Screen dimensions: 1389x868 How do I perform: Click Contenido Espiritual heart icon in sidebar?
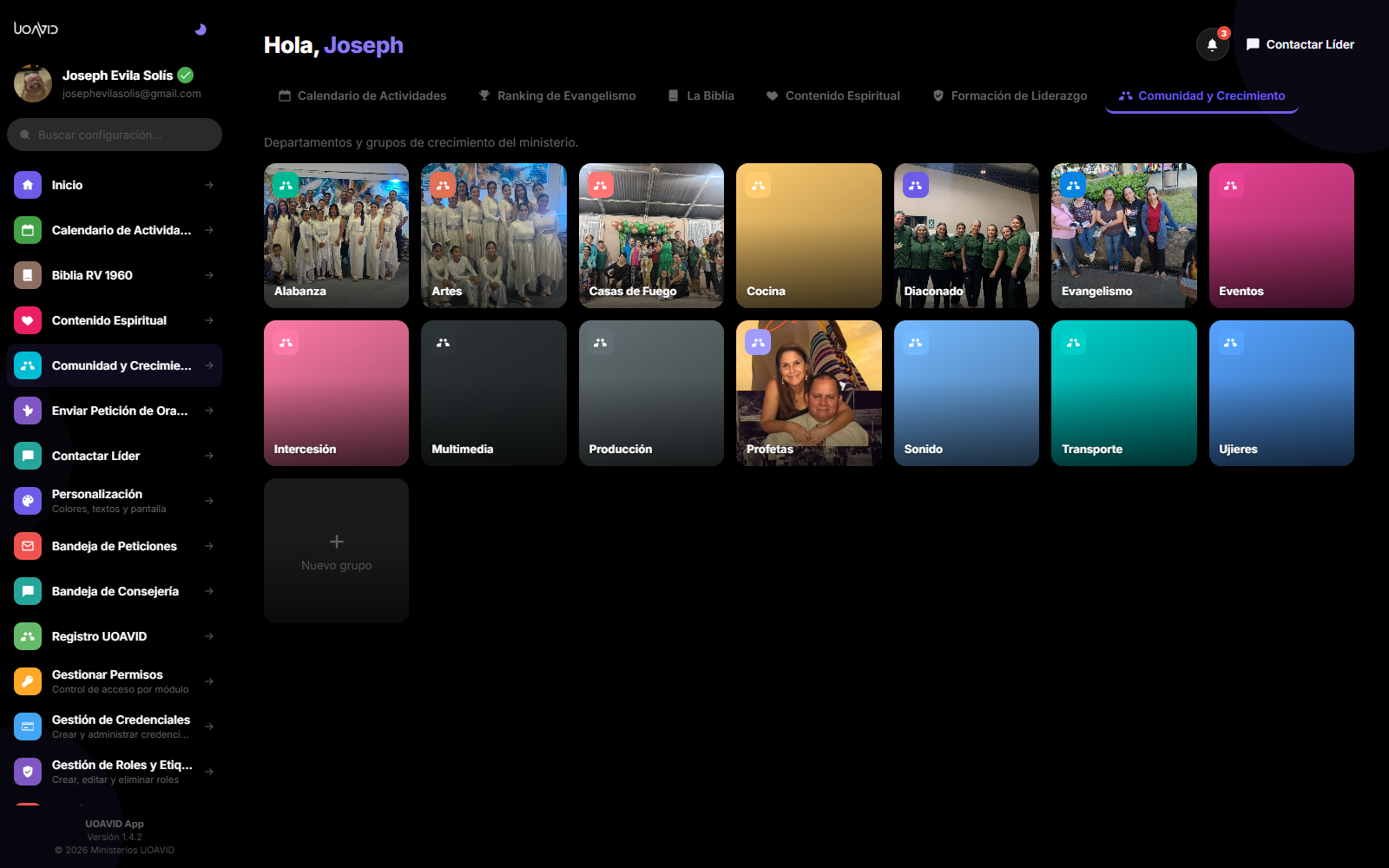click(x=28, y=320)
